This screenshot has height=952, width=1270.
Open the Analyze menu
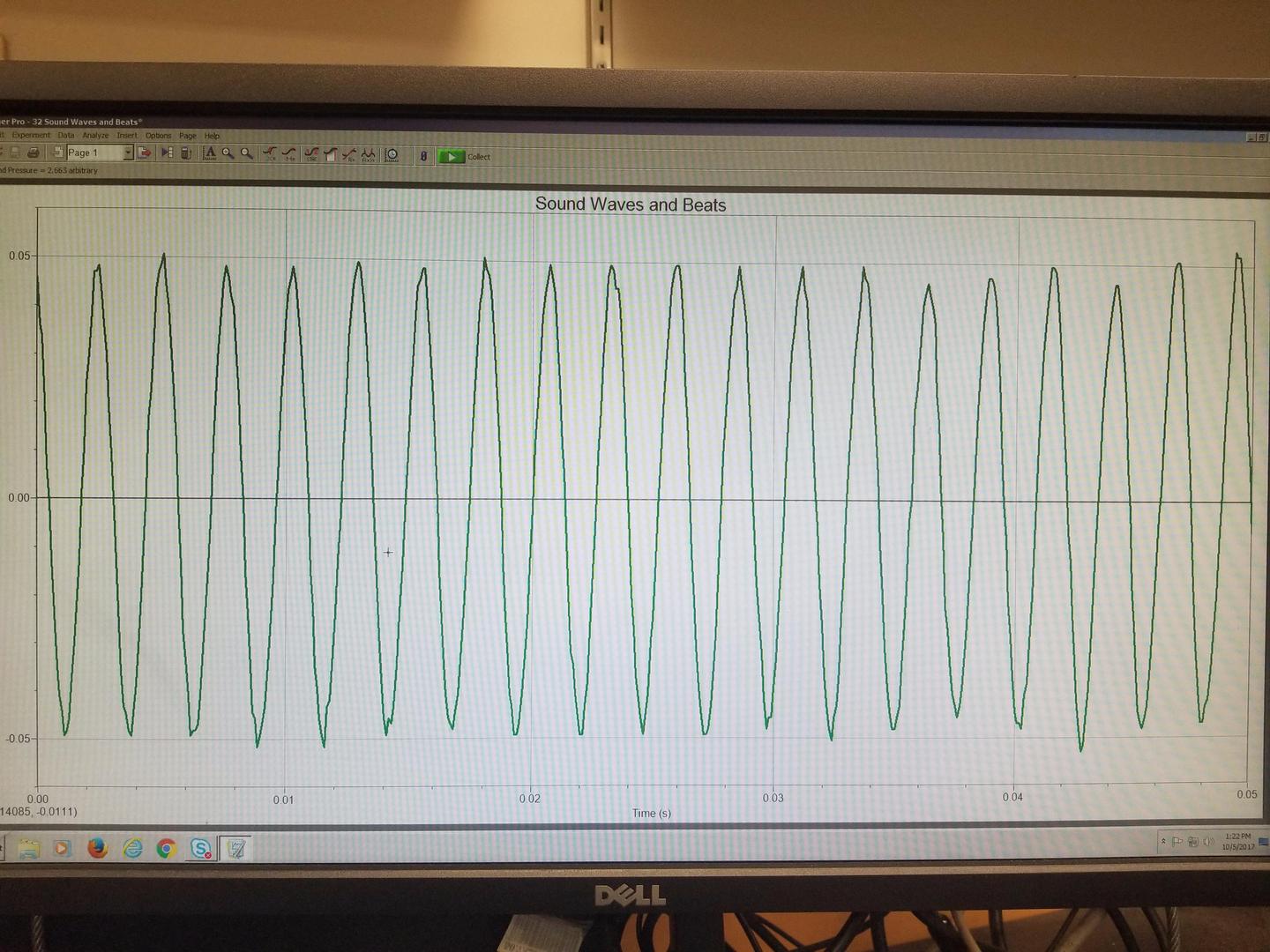(x=95, y=136)
